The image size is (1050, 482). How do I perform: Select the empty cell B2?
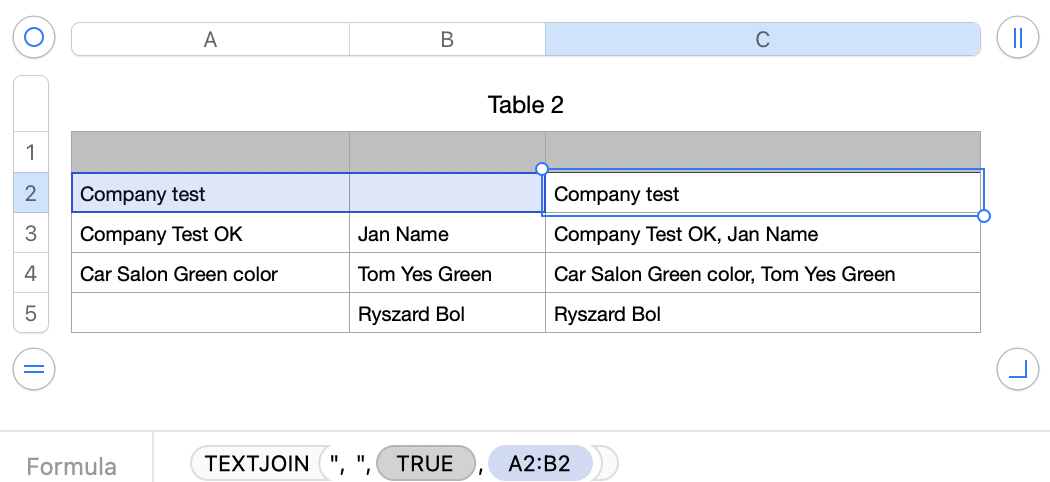pyautogui.click(x=447, y=194)
